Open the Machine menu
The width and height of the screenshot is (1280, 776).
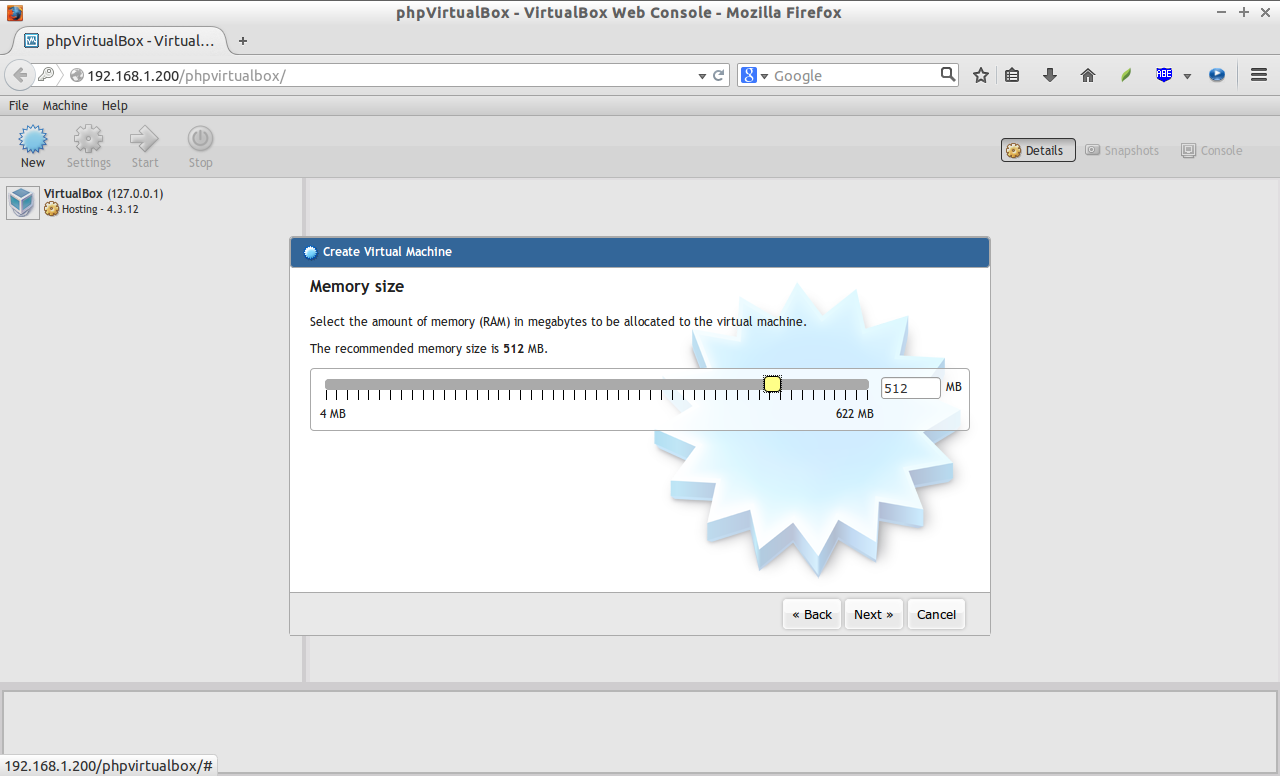click(65, 105)
